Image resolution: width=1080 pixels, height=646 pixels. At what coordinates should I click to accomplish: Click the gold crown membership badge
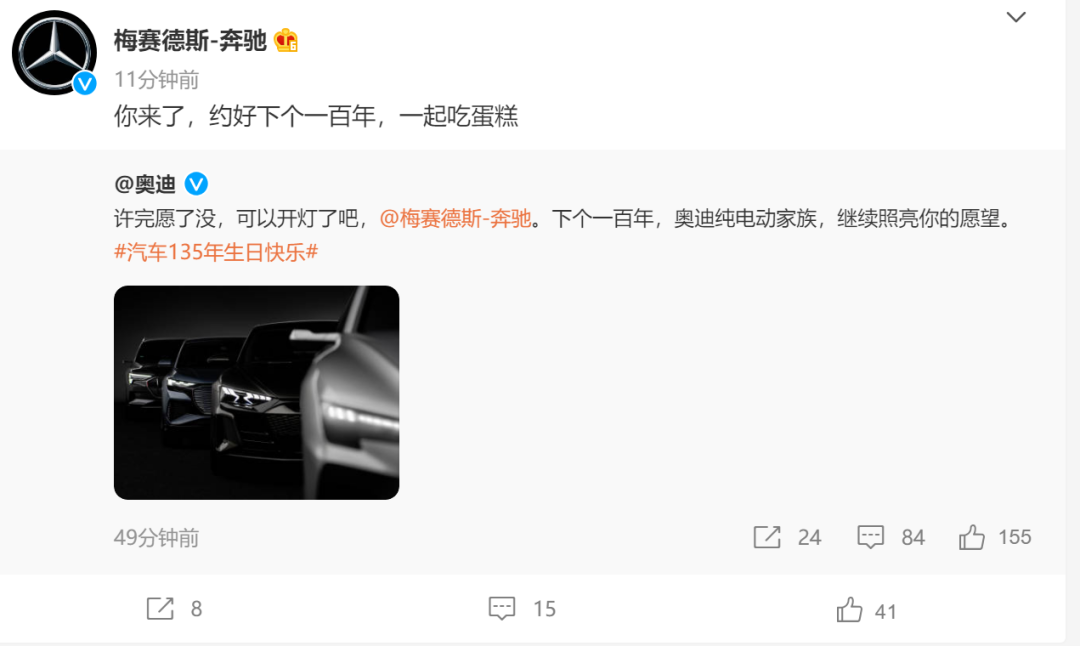286,41
